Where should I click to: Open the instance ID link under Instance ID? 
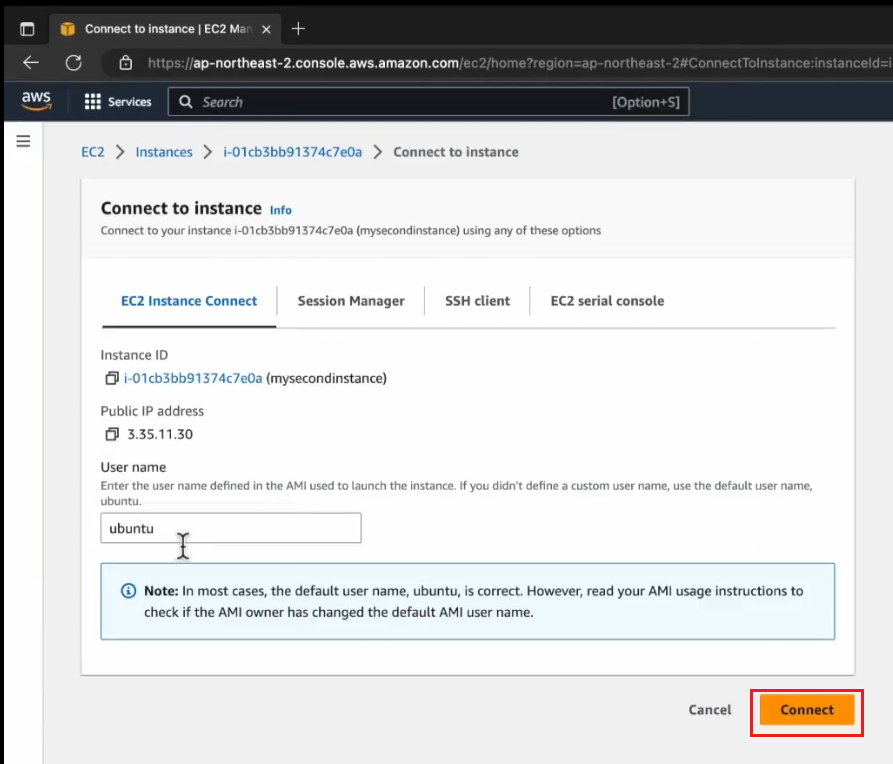tap(193, 378)
